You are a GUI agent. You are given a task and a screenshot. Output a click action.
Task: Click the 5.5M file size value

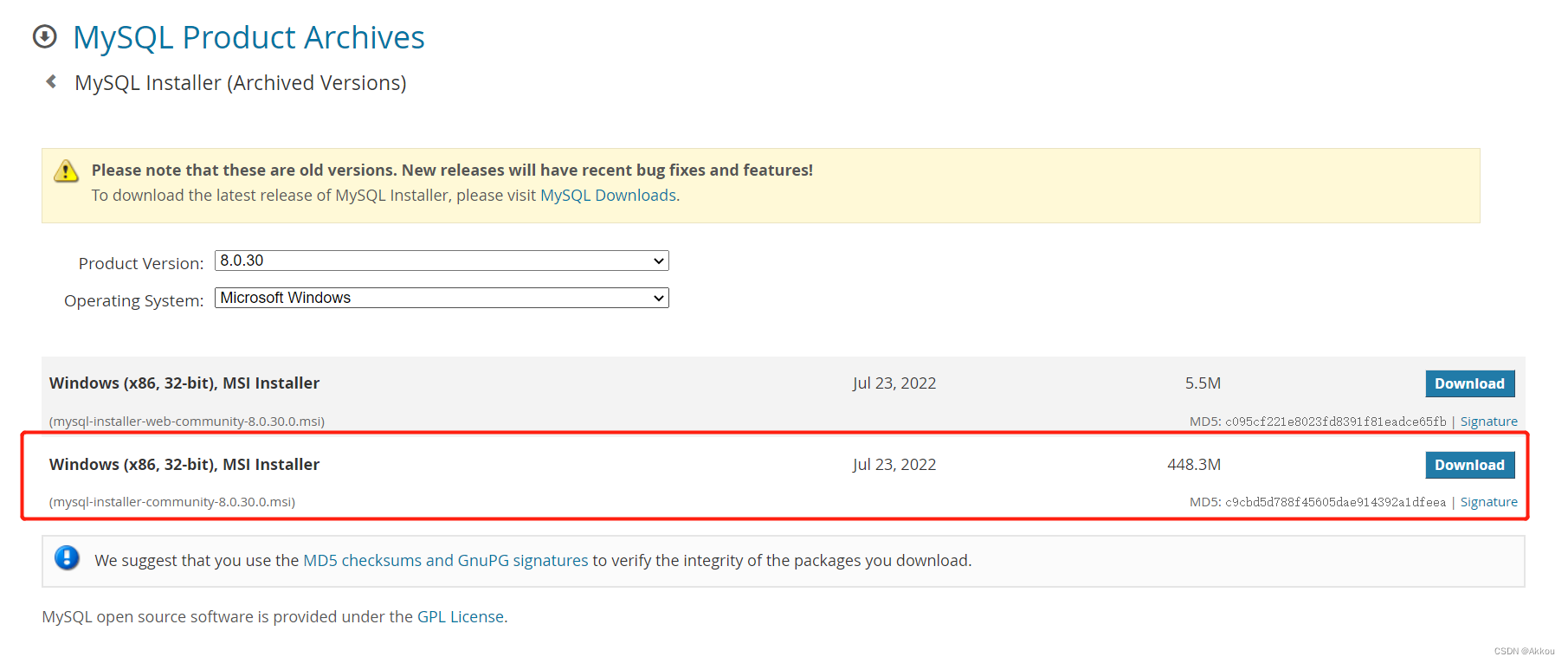pyautogui.click(x=1203, y=383)
